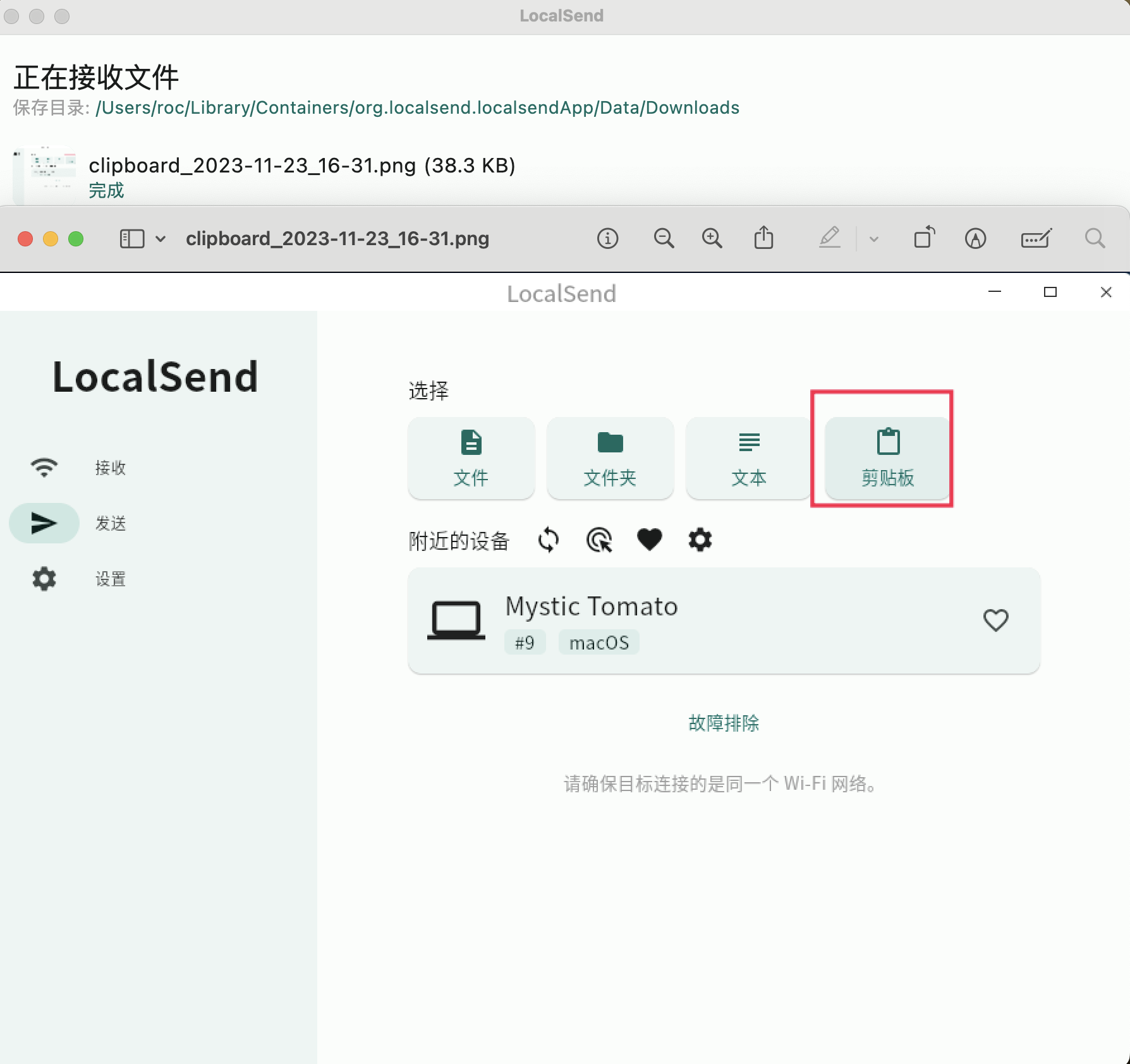
Task: Minimize the inner LocalSend window
Action: point(995,292)
